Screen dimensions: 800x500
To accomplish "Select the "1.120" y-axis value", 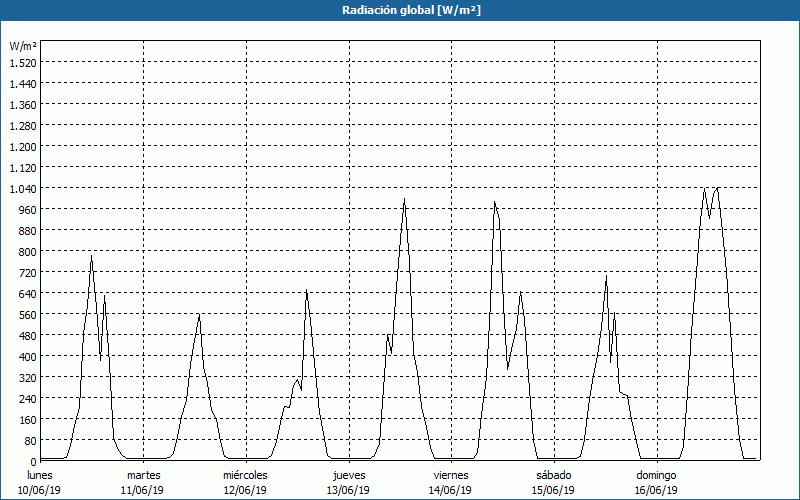I will pos(23,167).
